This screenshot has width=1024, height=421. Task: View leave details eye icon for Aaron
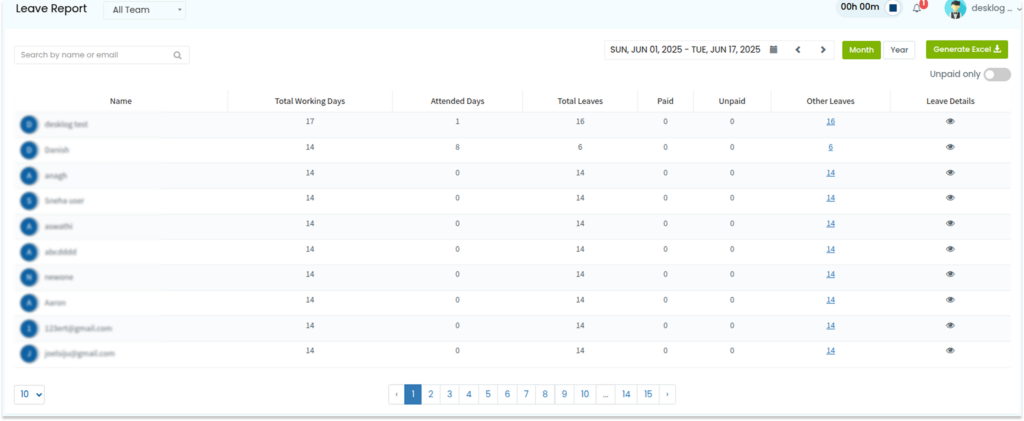950,300
